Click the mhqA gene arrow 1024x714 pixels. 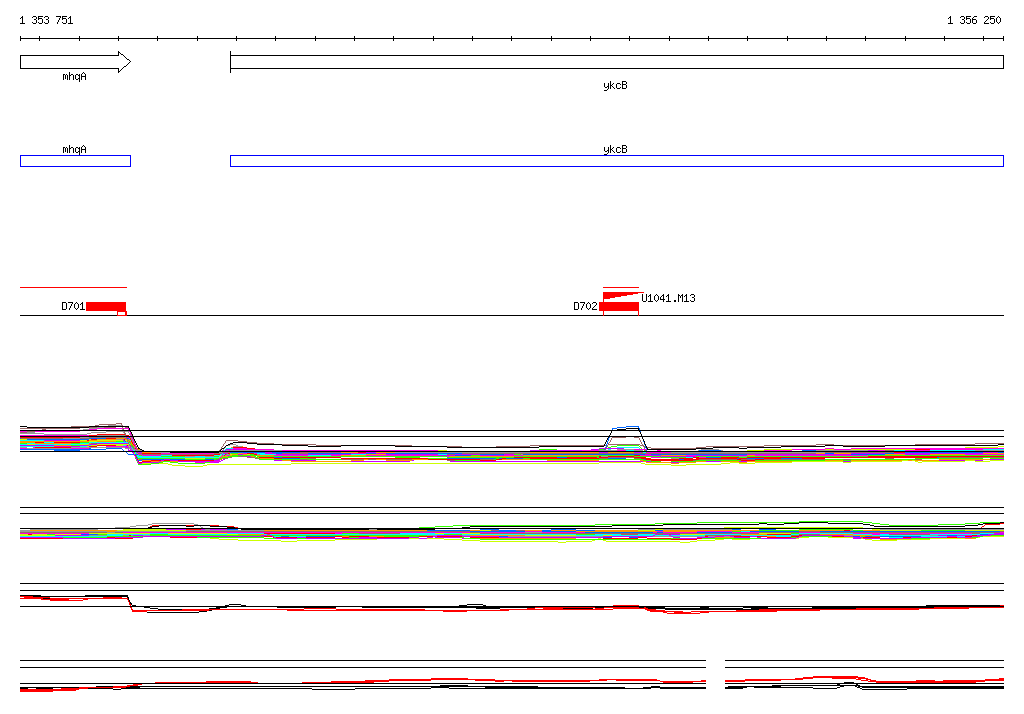point(75,62)
